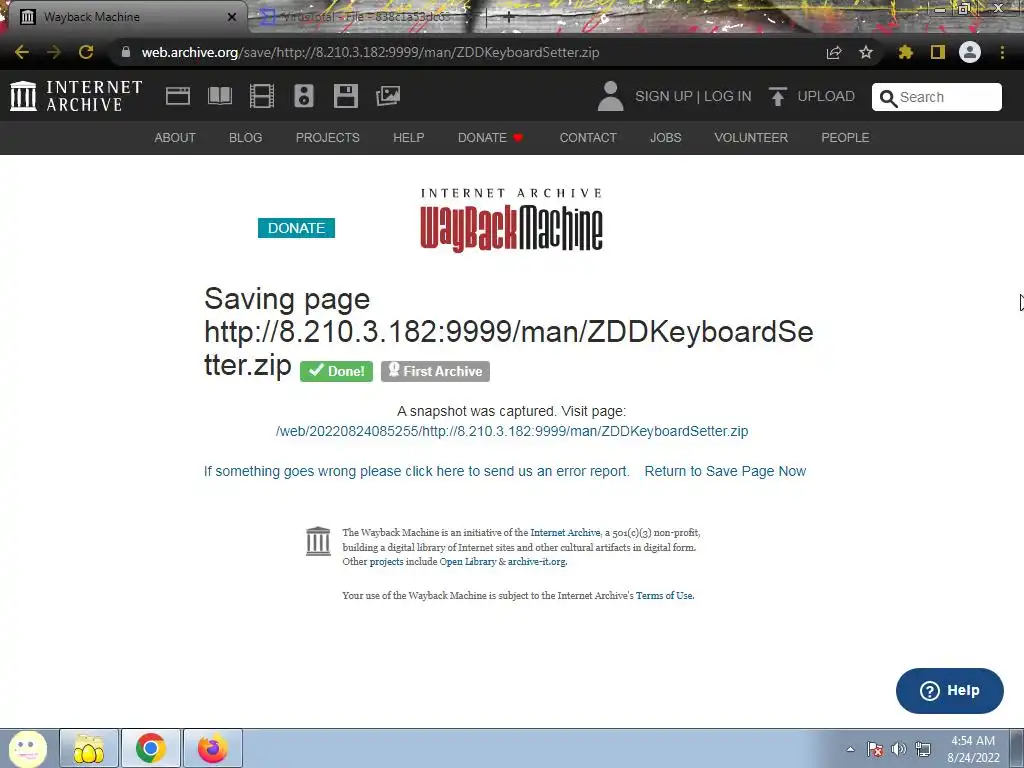Go back using browser back arrow
Image resolution: width=1024 pixels, height=768 pixels.
[22, 52]
